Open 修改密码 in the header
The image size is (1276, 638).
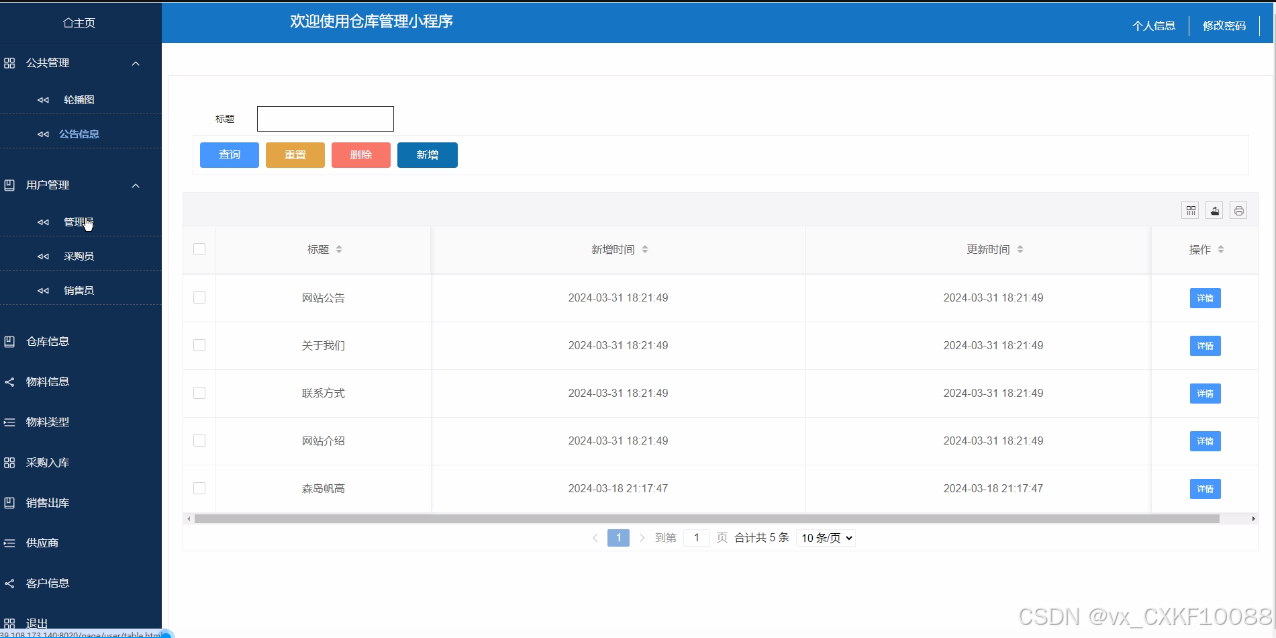coord(1224,26)
